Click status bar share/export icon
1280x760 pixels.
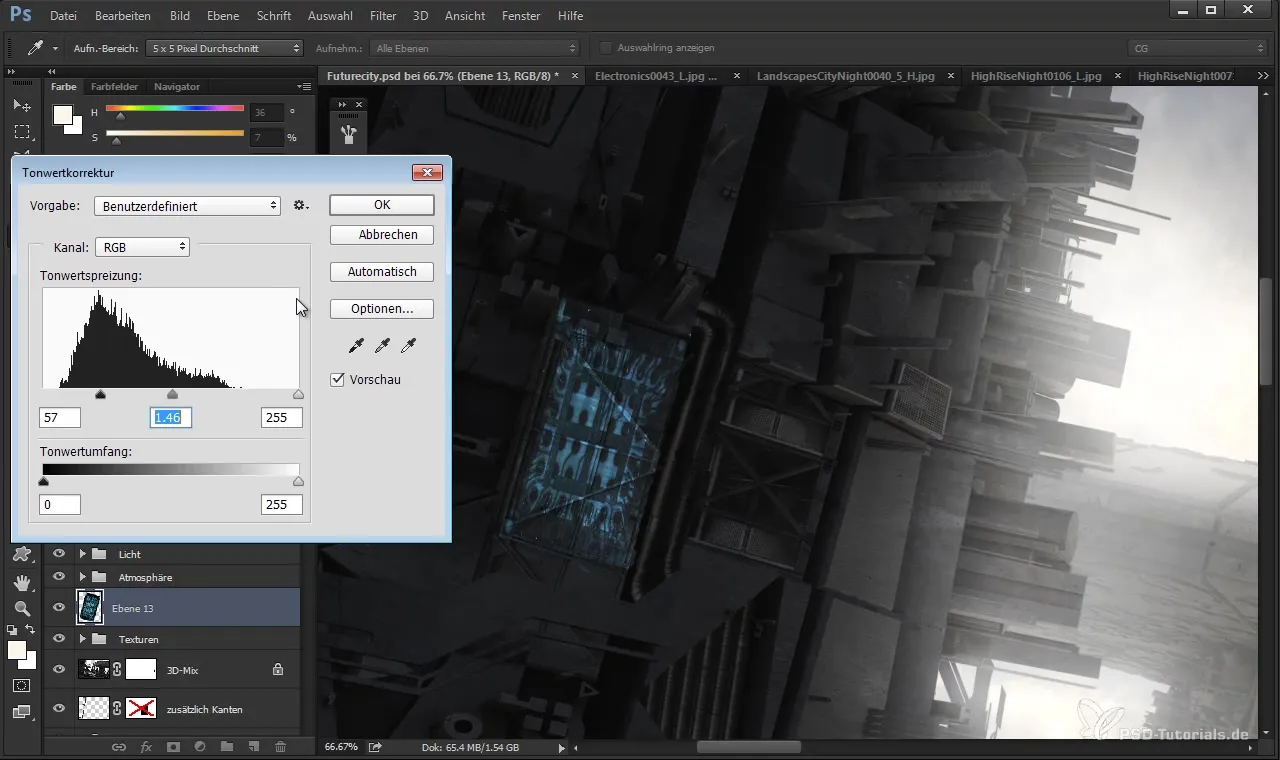pos(375,747)
